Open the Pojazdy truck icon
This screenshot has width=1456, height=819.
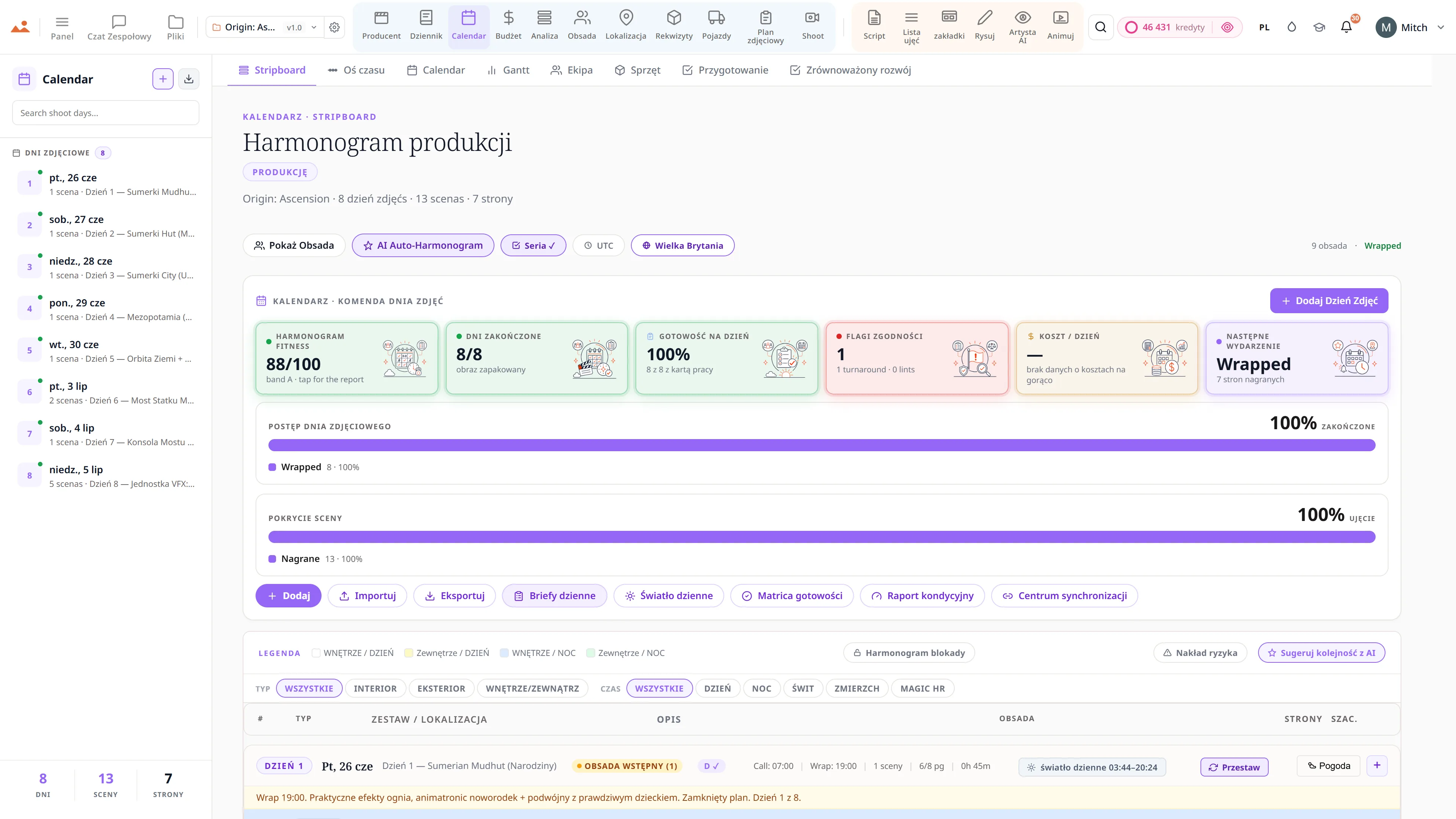pos(716,18)
